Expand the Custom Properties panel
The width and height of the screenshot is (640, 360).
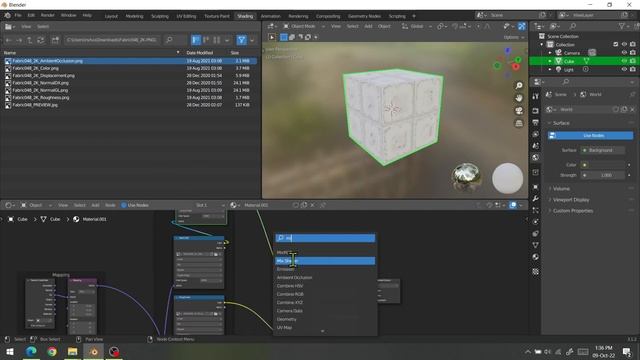(572, 211)
